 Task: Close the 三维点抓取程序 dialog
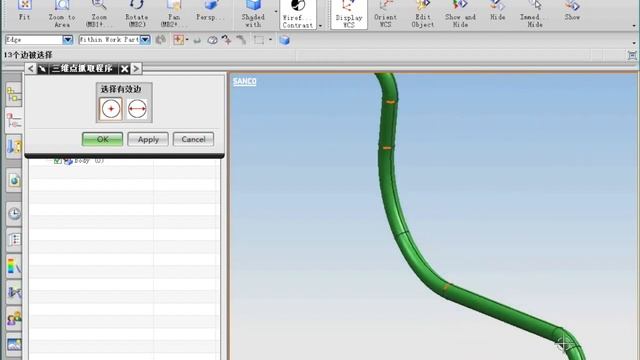pos(124,69)
